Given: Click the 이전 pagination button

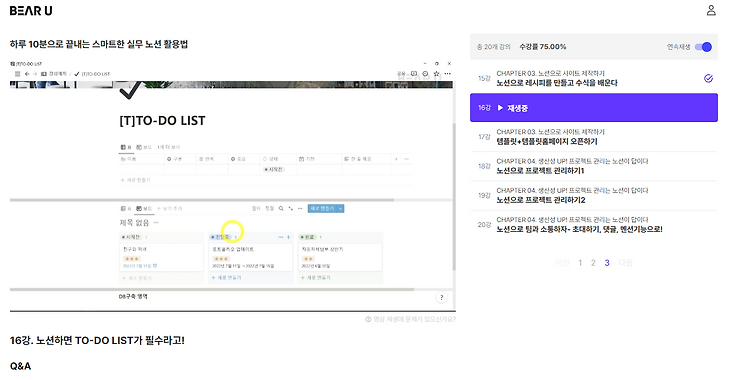Looking at the screenshot, I should [562, 263].
